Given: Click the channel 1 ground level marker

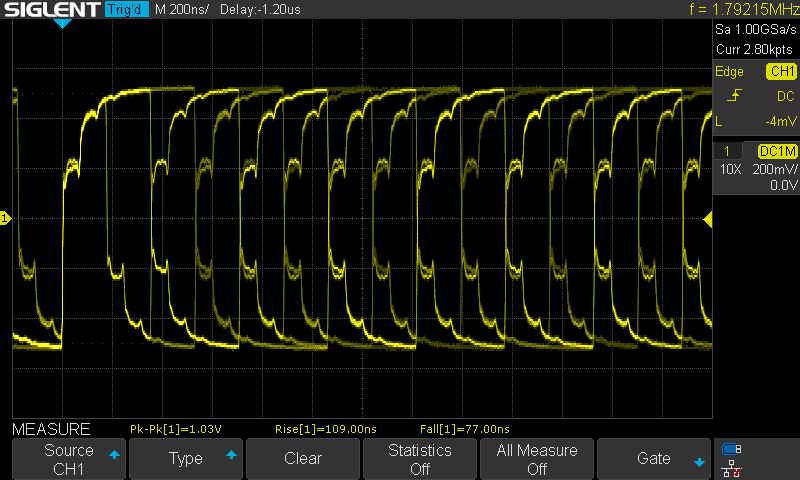Looking at the screenshot, I should (5, 218).
